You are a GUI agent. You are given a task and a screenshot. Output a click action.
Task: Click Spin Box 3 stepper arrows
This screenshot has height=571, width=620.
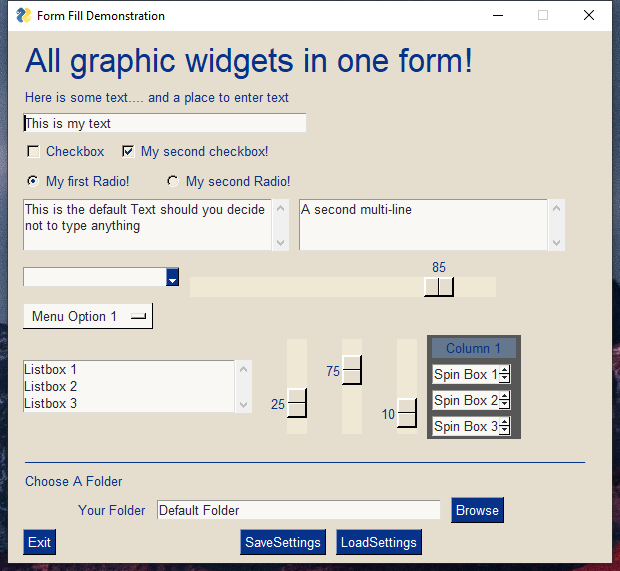coord(504,426)
